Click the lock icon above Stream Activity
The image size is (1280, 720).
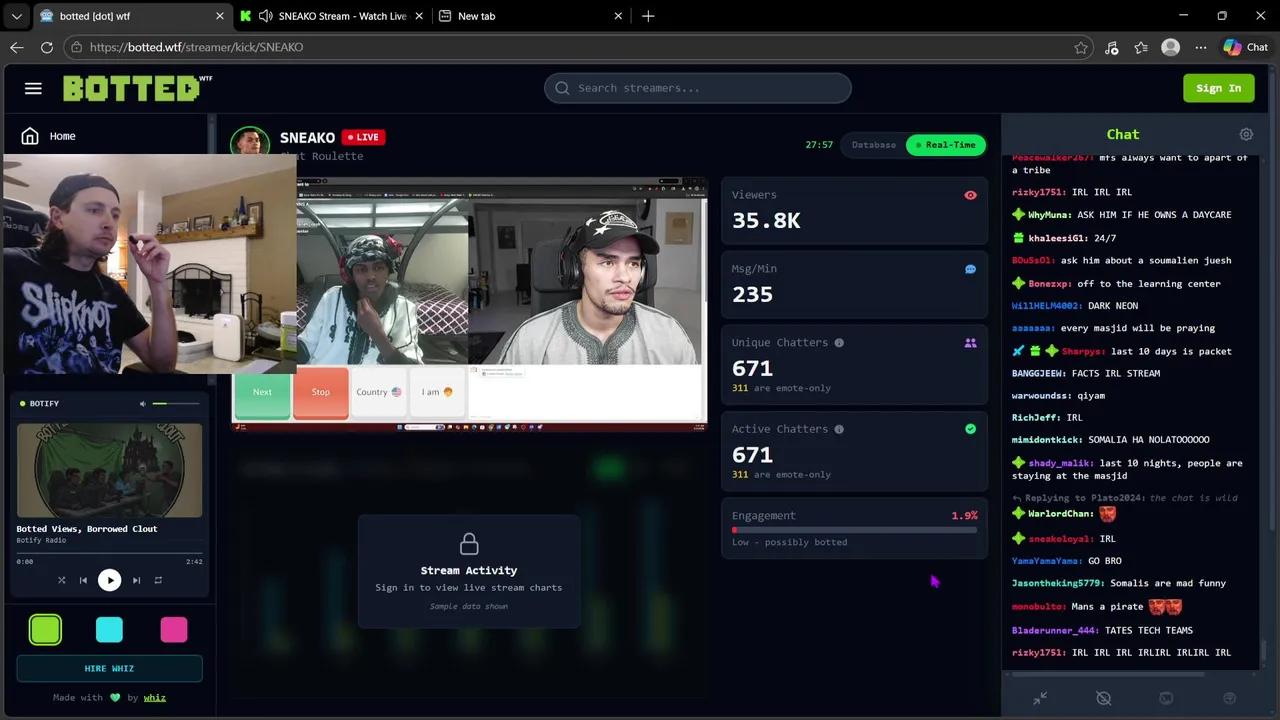coord(469,544)
